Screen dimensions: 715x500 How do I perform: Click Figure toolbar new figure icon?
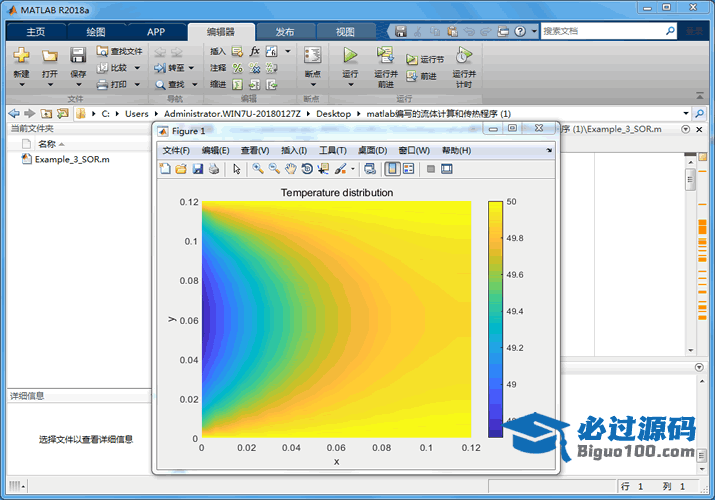[x=165, y=169]
